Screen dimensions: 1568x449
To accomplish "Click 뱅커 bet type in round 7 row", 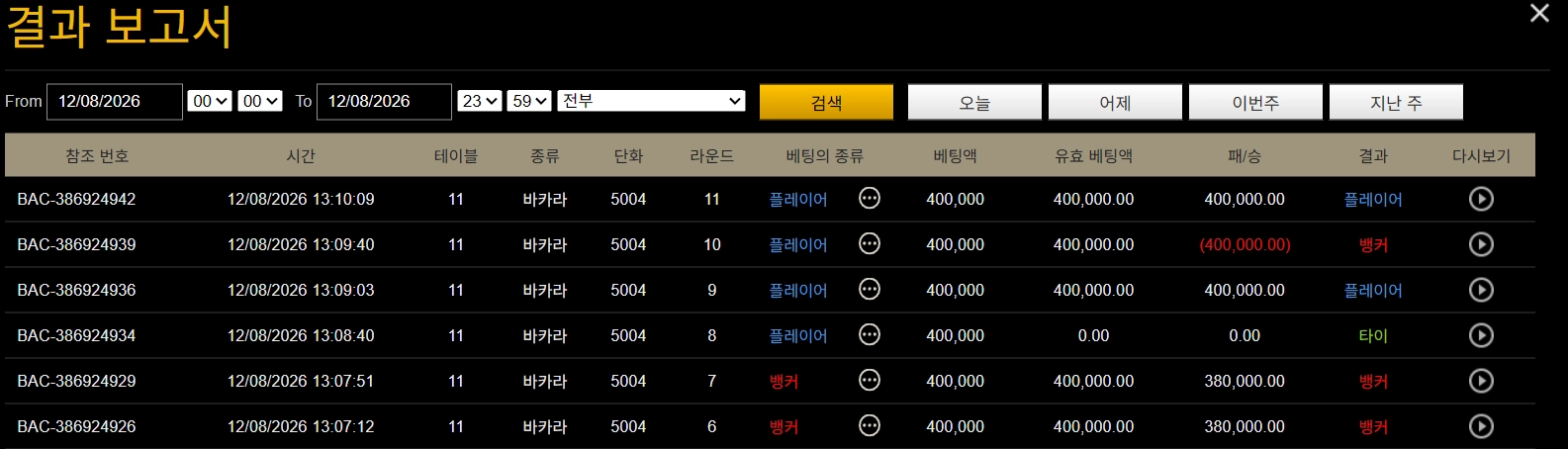I will [784, 381].
